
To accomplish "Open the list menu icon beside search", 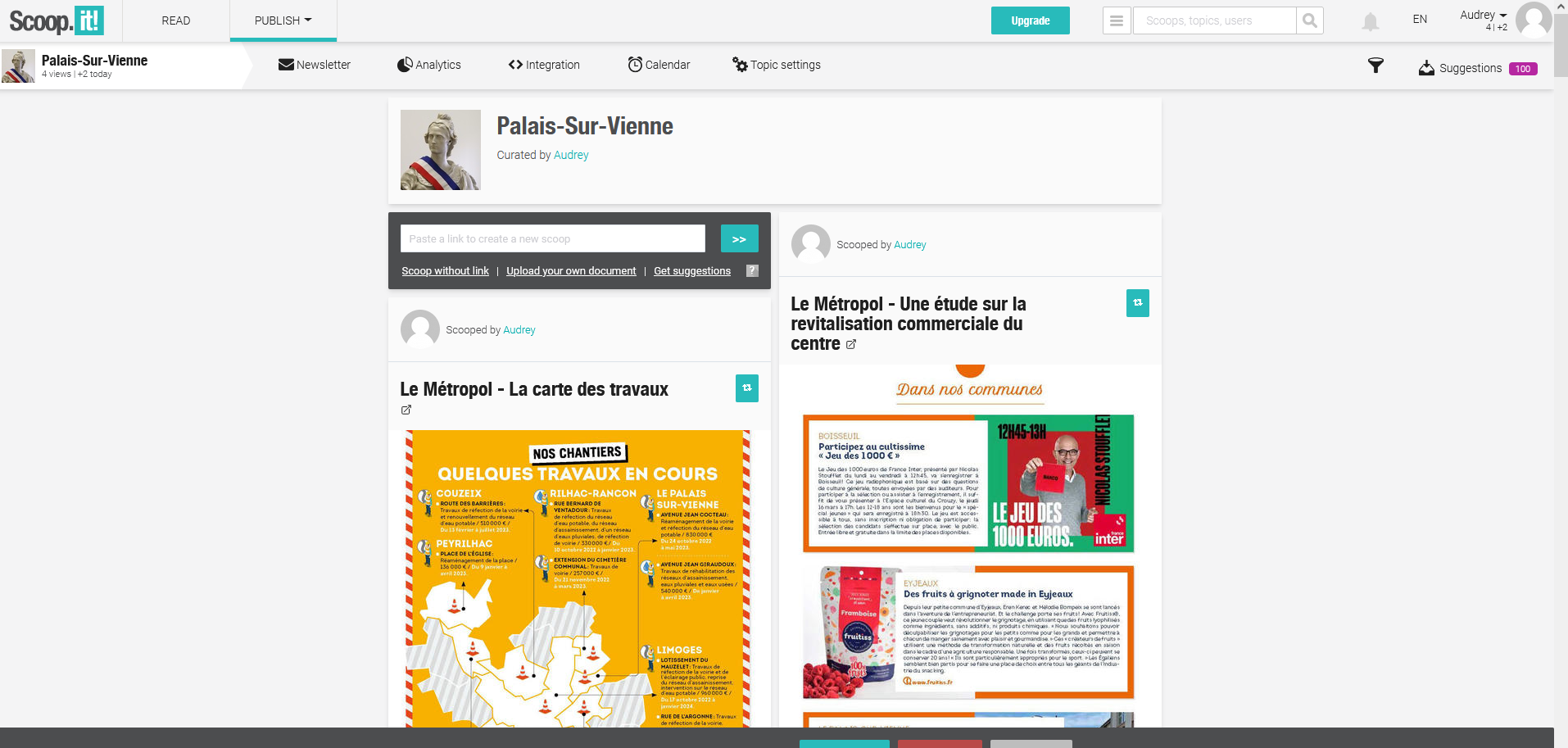I will [x=1117, y=20].
